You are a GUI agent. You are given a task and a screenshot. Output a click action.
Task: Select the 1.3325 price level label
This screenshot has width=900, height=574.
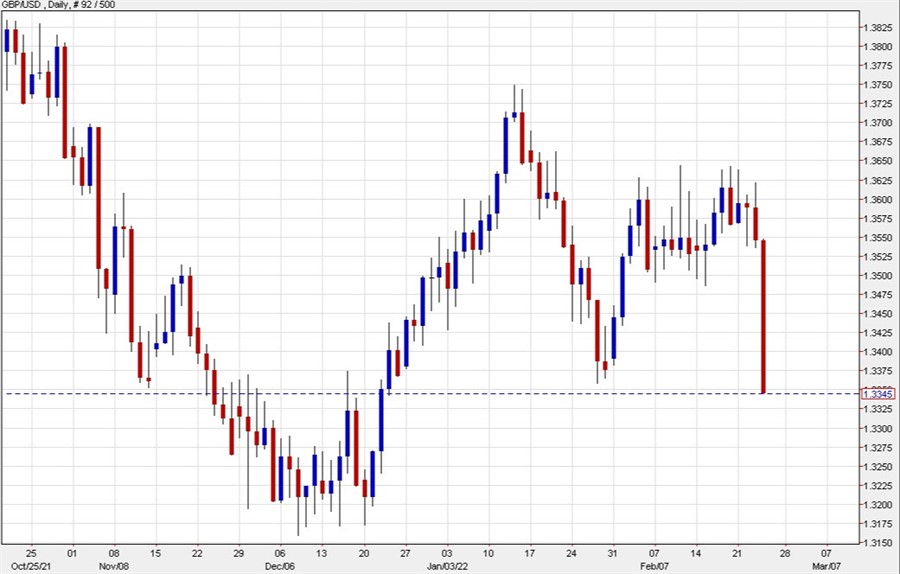878,409
